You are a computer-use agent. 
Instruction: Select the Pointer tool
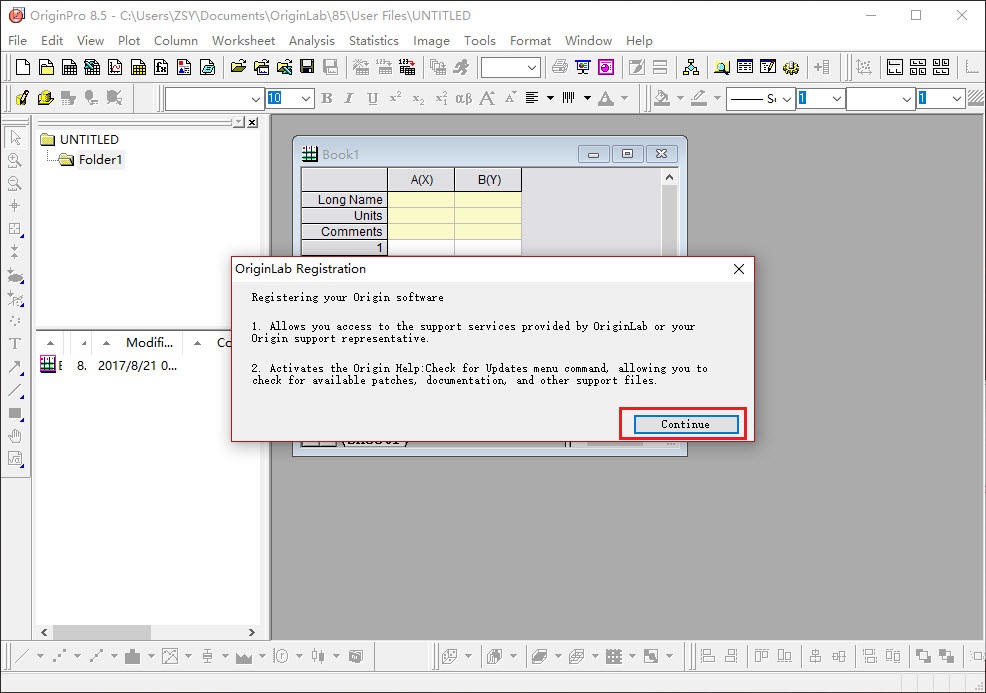(x=15, y=137)
